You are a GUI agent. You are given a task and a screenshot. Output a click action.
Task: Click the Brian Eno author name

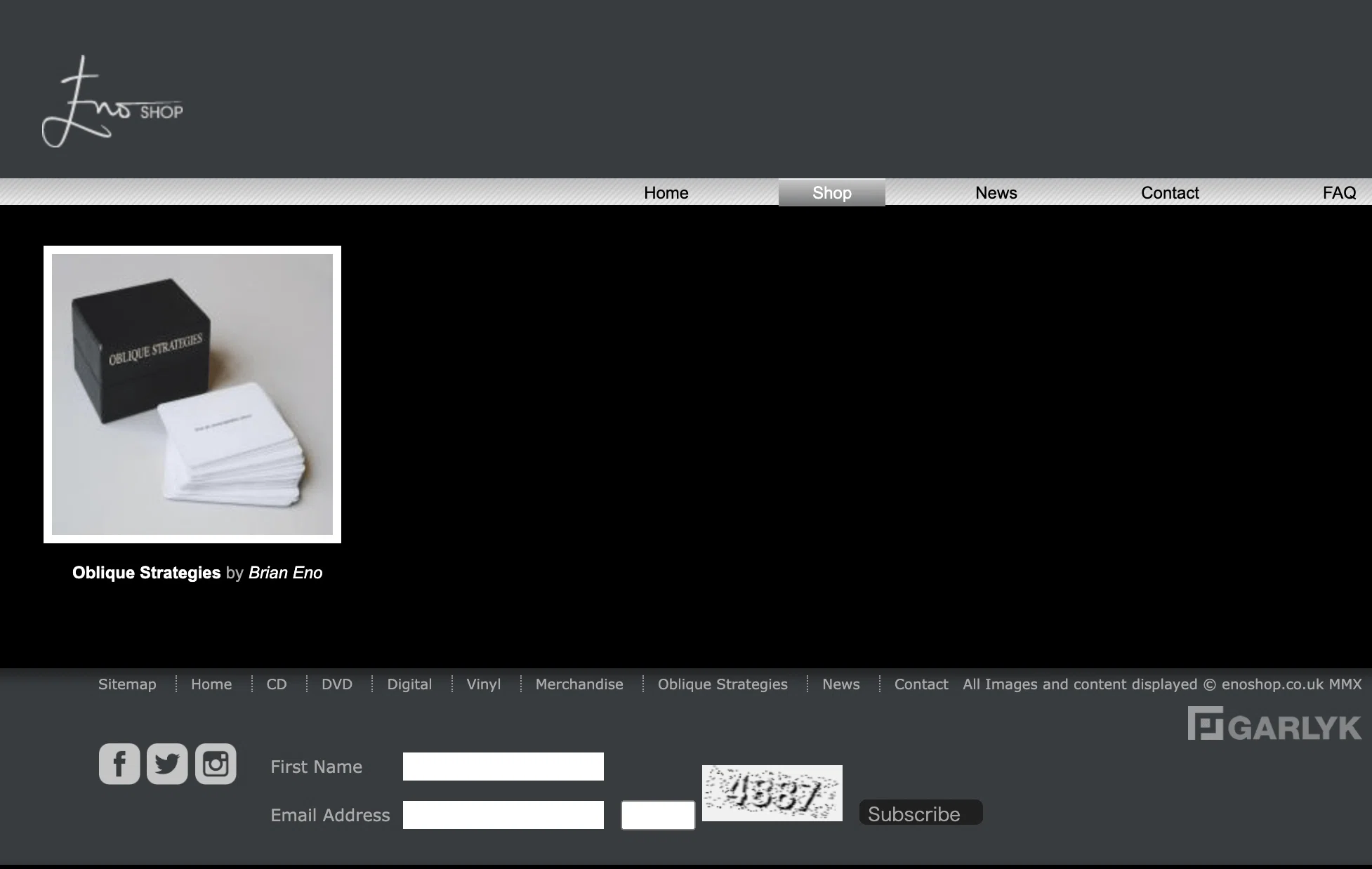285,573
